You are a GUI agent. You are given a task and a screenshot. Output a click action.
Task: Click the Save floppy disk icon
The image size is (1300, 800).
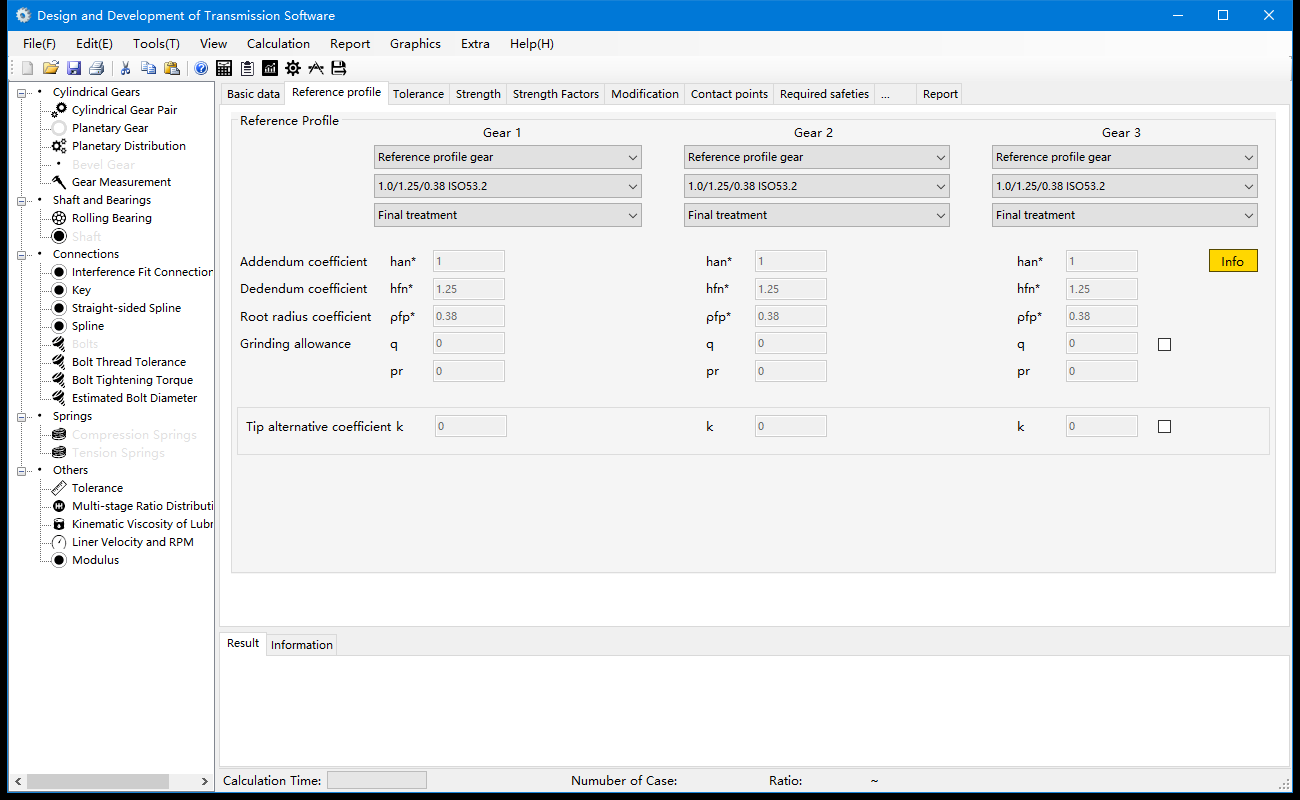tap(74, 68)
